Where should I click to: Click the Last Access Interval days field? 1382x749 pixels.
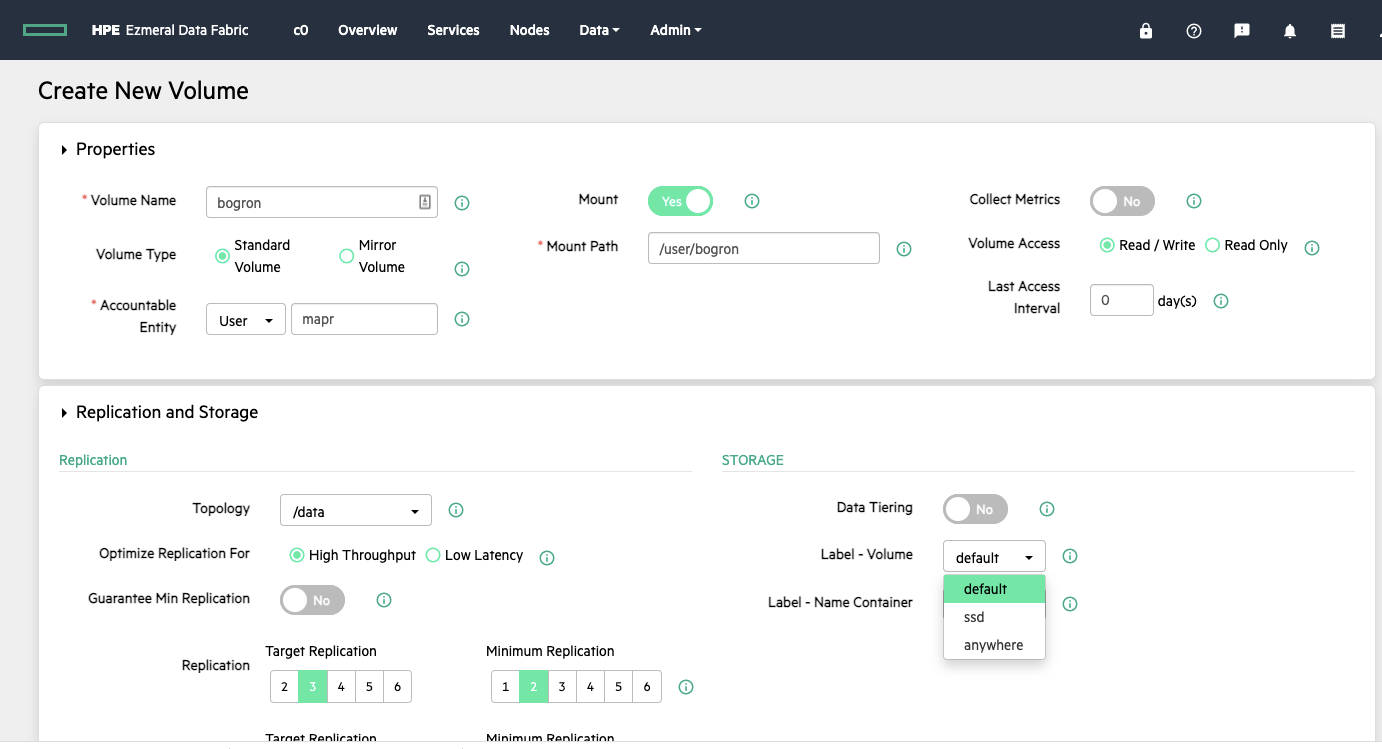coord(1122,300)
